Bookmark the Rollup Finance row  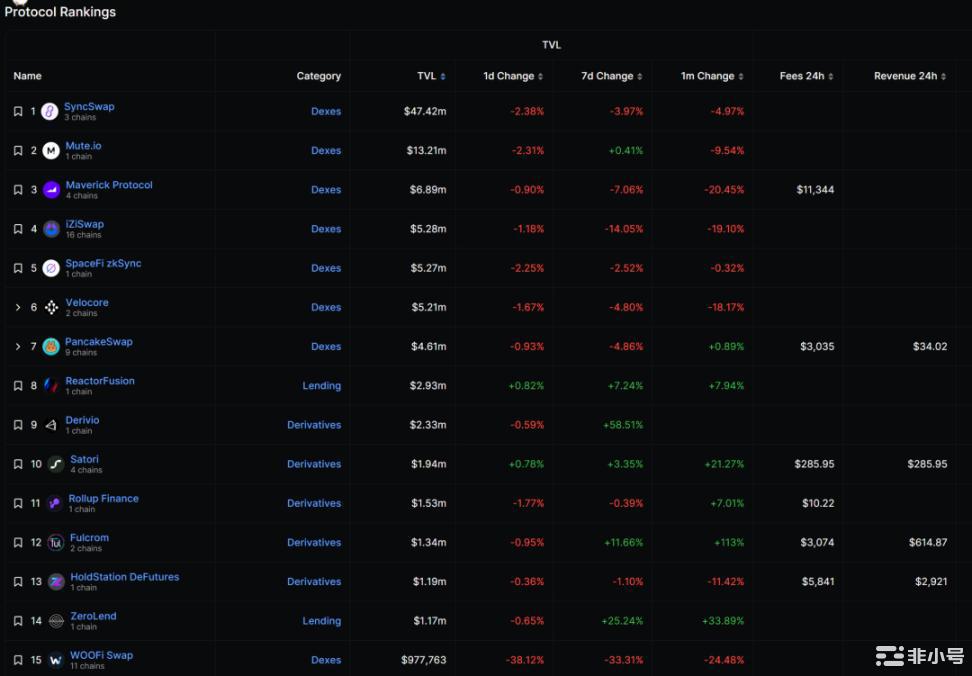[x=18, y=503]
